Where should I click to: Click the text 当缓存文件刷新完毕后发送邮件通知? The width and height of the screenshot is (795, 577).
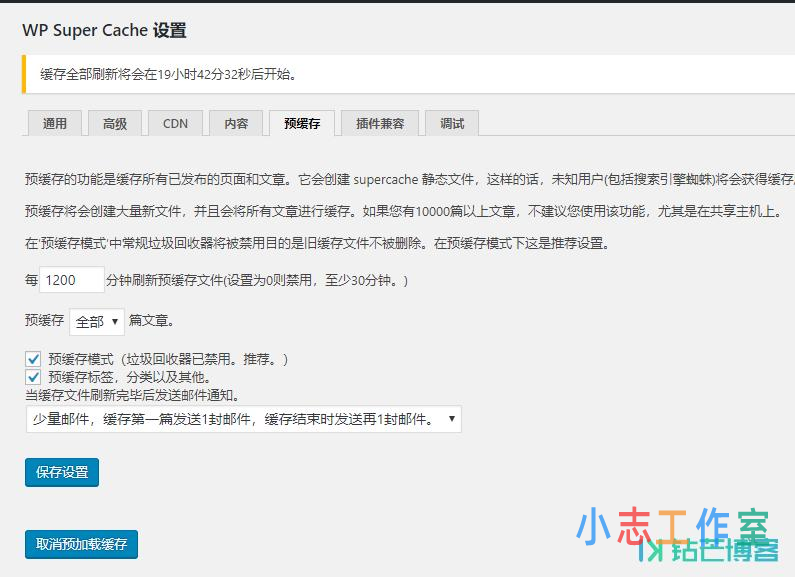tap(133, 395)
